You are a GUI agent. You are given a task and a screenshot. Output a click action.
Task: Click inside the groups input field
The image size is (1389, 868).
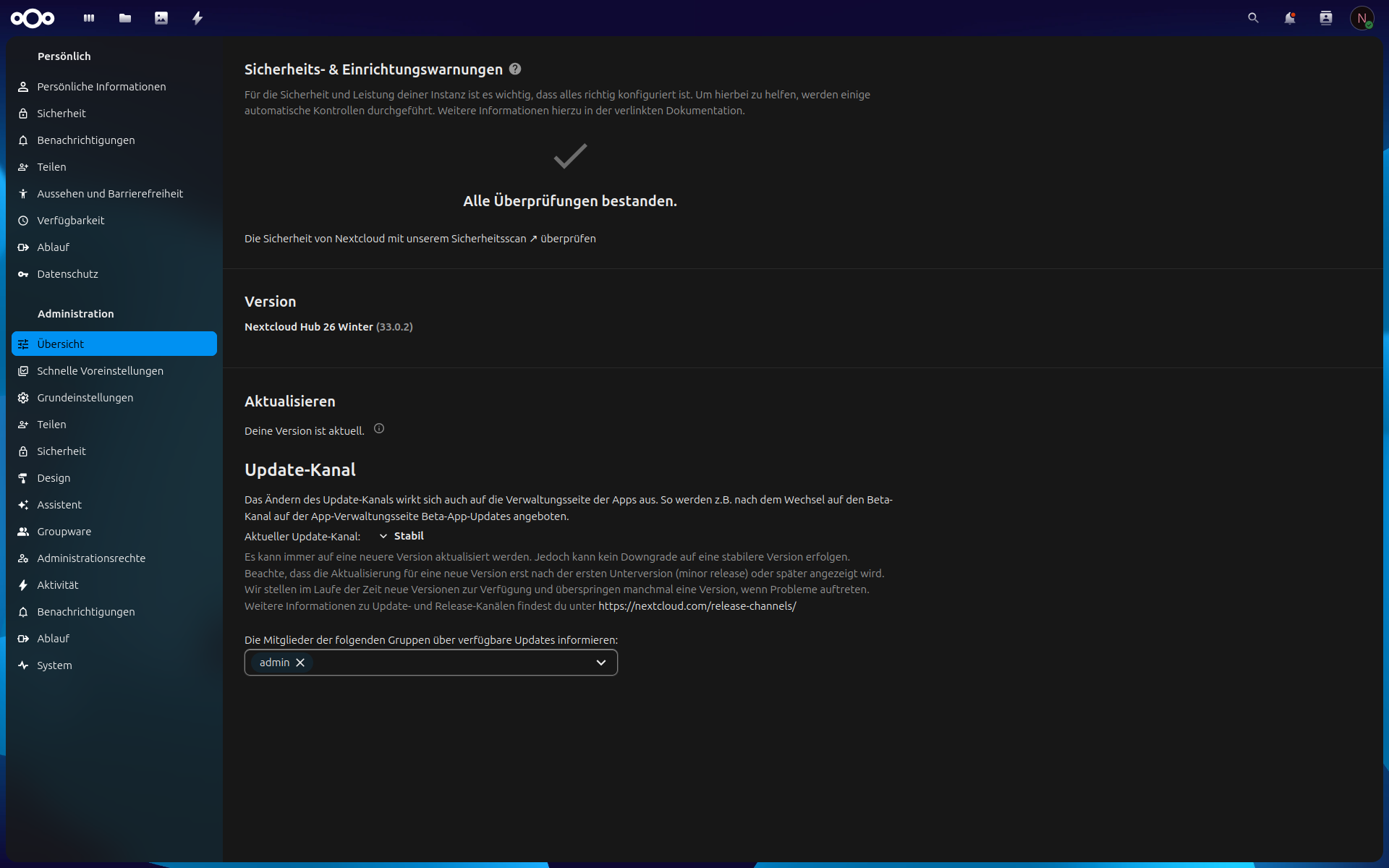(449, 663)
